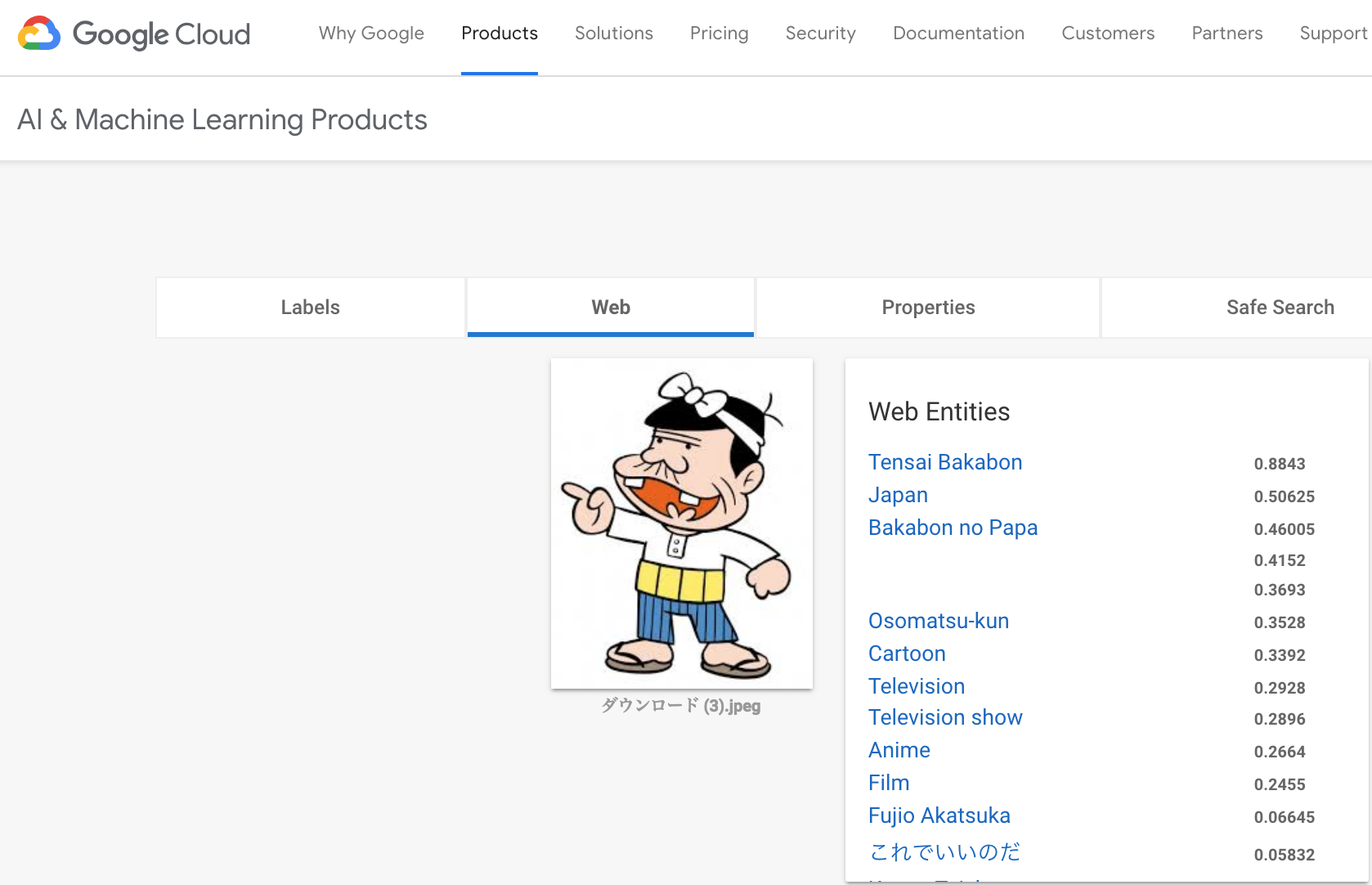Click the score value 0.8843
The width and height of the screenshot is (1372, 885).
pos(1280,464)
